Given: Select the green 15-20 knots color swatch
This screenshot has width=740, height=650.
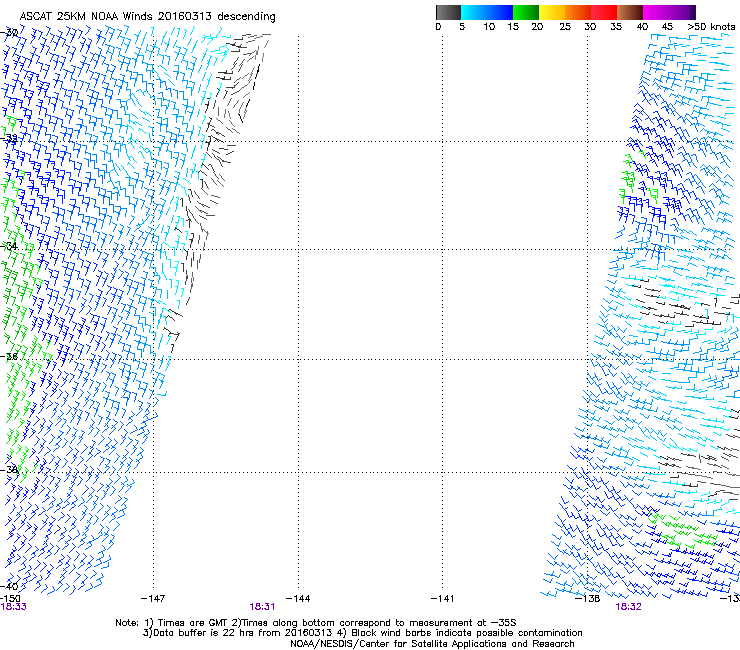Looking at the screenshot, I should point(526,12).
